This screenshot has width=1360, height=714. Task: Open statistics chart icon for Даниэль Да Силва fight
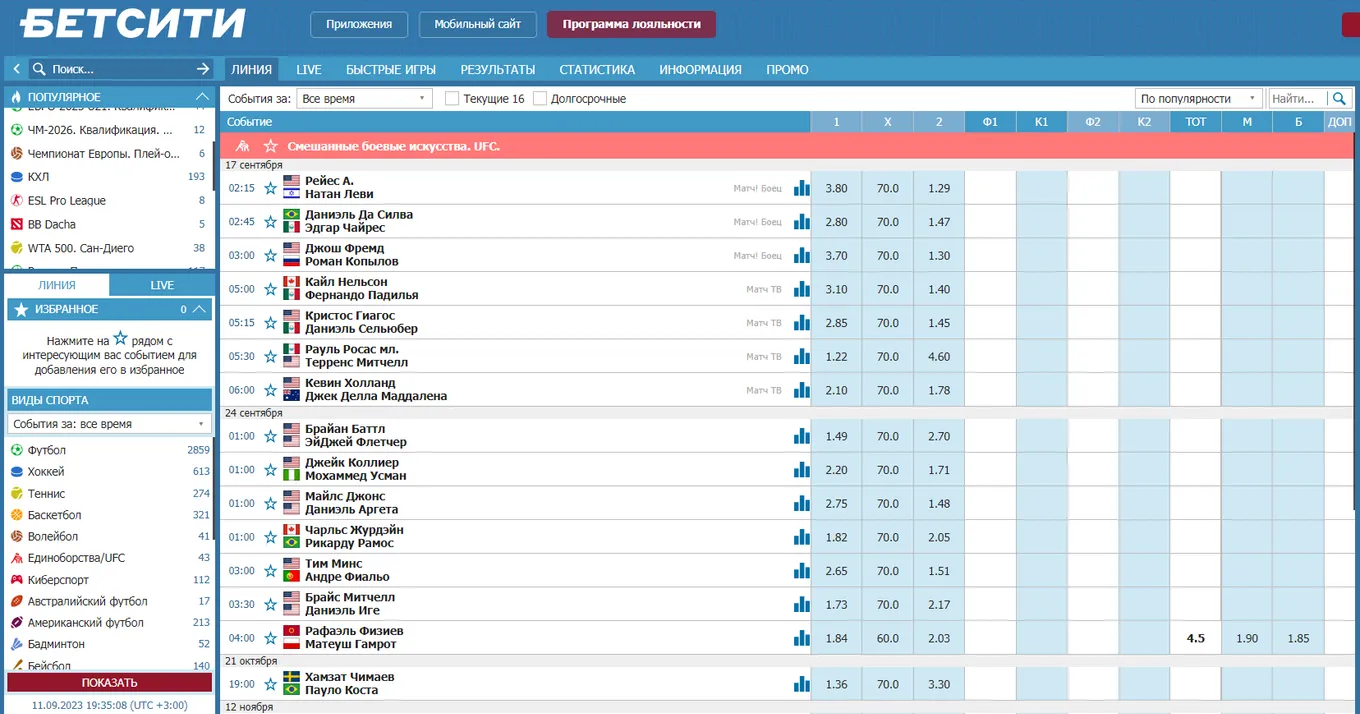[x=801, y=221]
